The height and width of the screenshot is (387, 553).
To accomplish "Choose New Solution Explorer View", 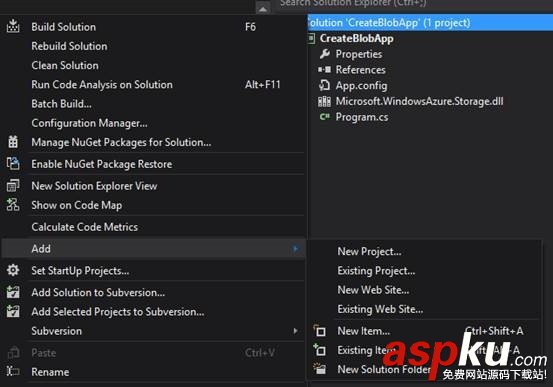I will [x=153, y=186].
